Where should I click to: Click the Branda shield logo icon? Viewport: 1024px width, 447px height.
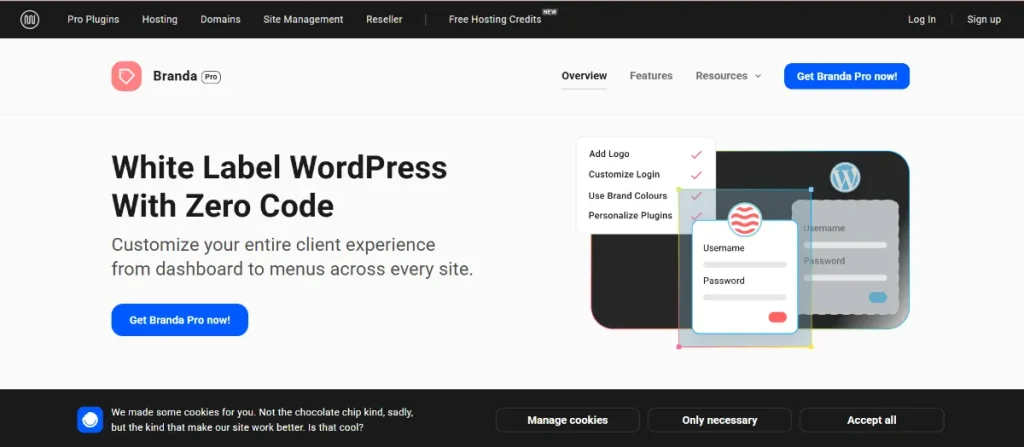point(126,76)
